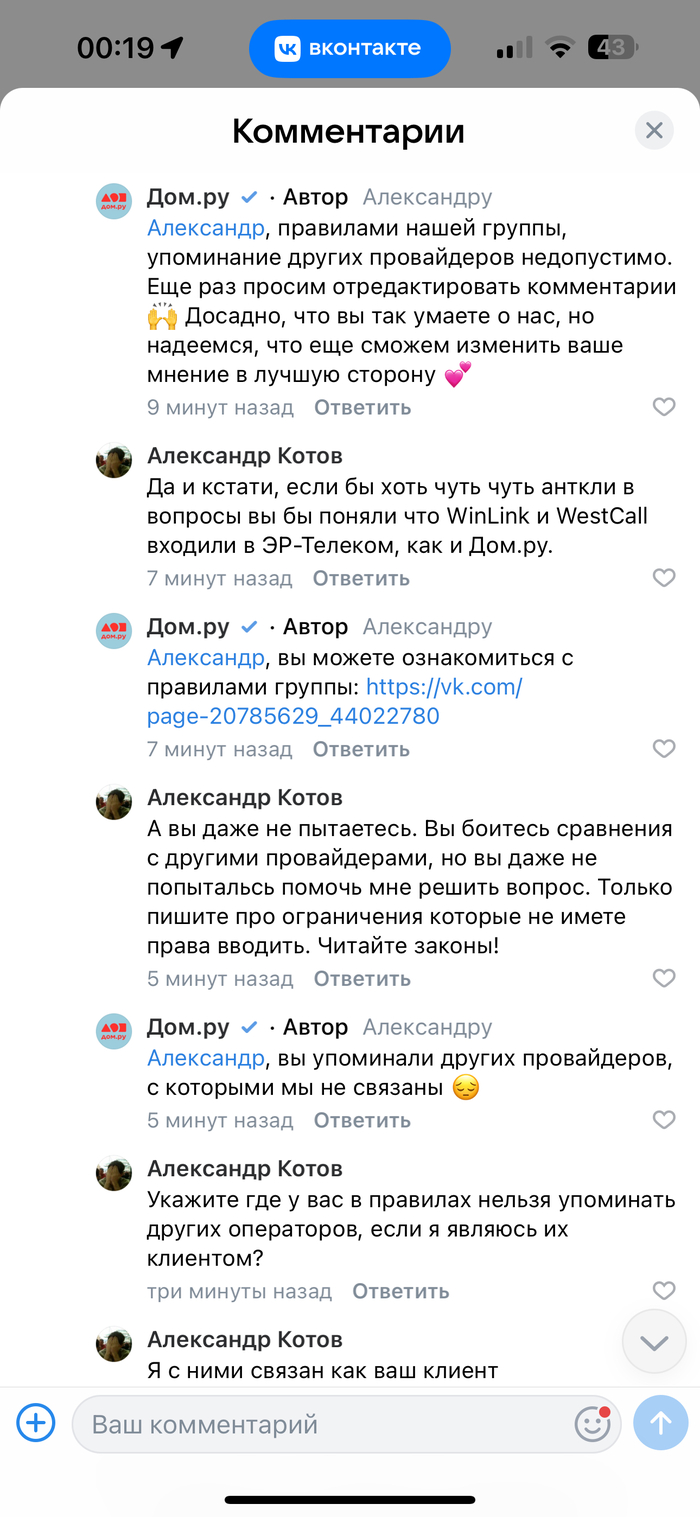Tap Александр Котов's name above "Укажите где" comment
Viewport: 700px width, 1517px height.
point(244,1169)
